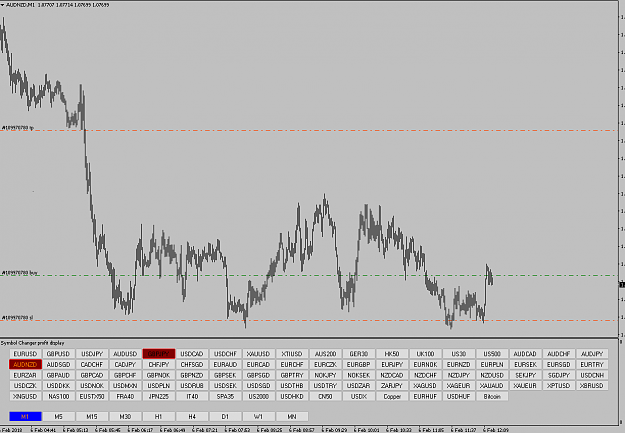Select the XAGUSD silver symbol
Viewport: 625px width, 433px height.
tap(425, 386)
